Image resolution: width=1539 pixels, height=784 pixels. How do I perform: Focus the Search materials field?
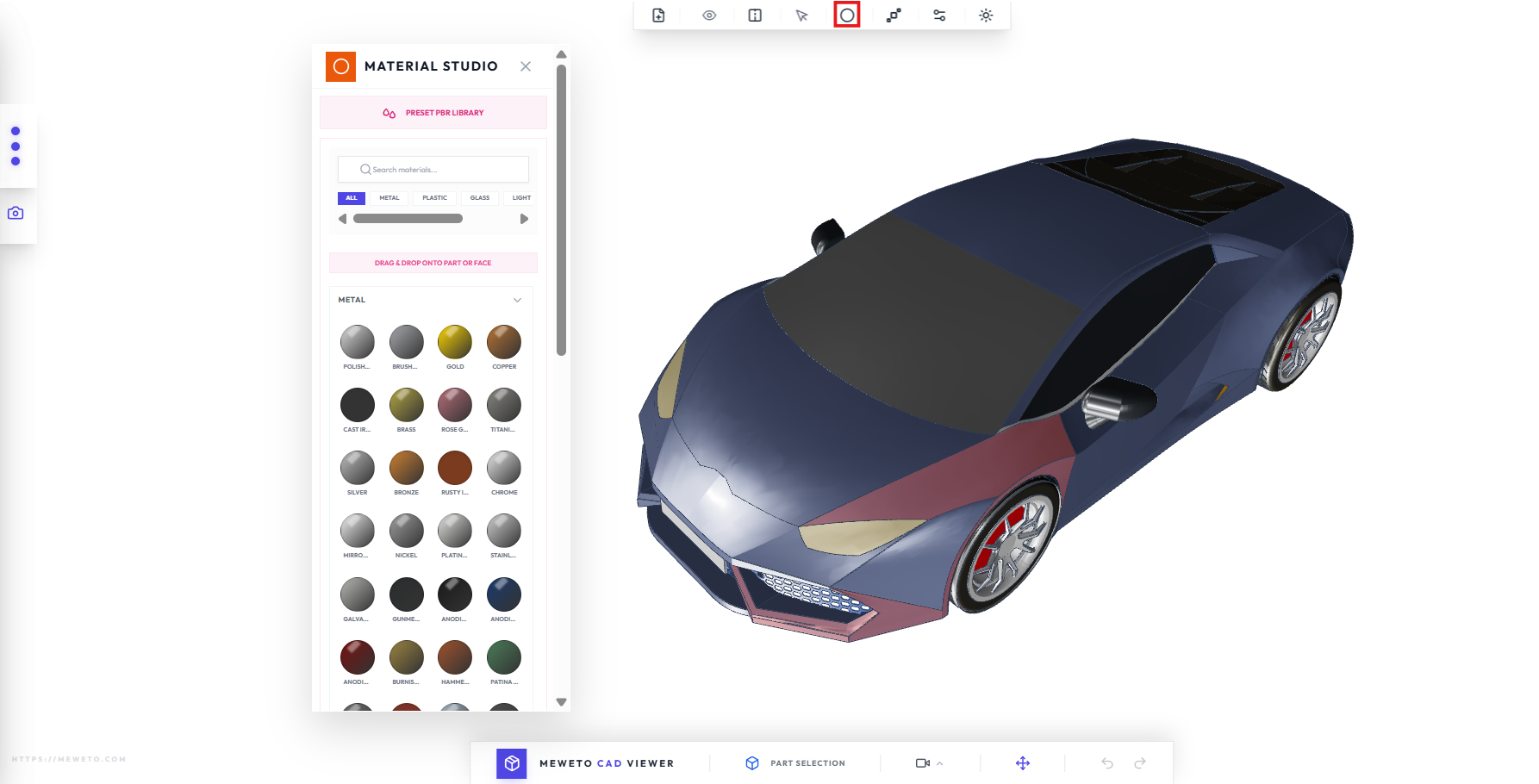click(433, 170)
